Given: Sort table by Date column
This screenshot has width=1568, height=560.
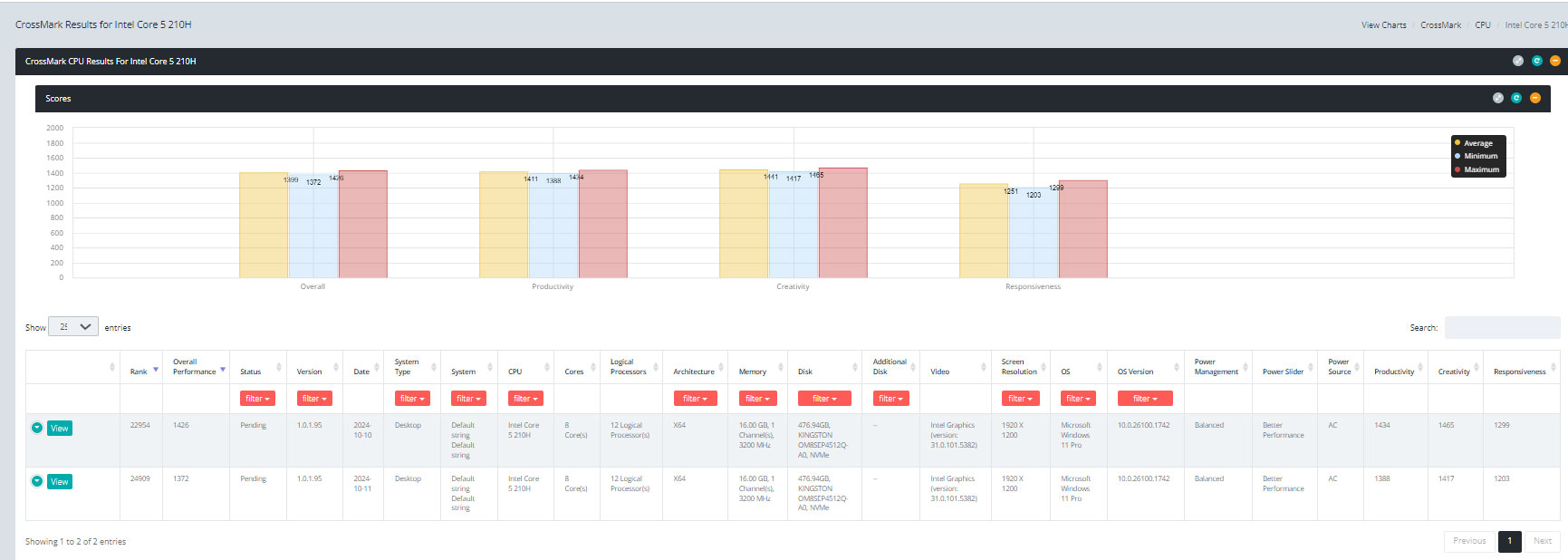Looking at the screenshot, I should (x=363, y=367).
